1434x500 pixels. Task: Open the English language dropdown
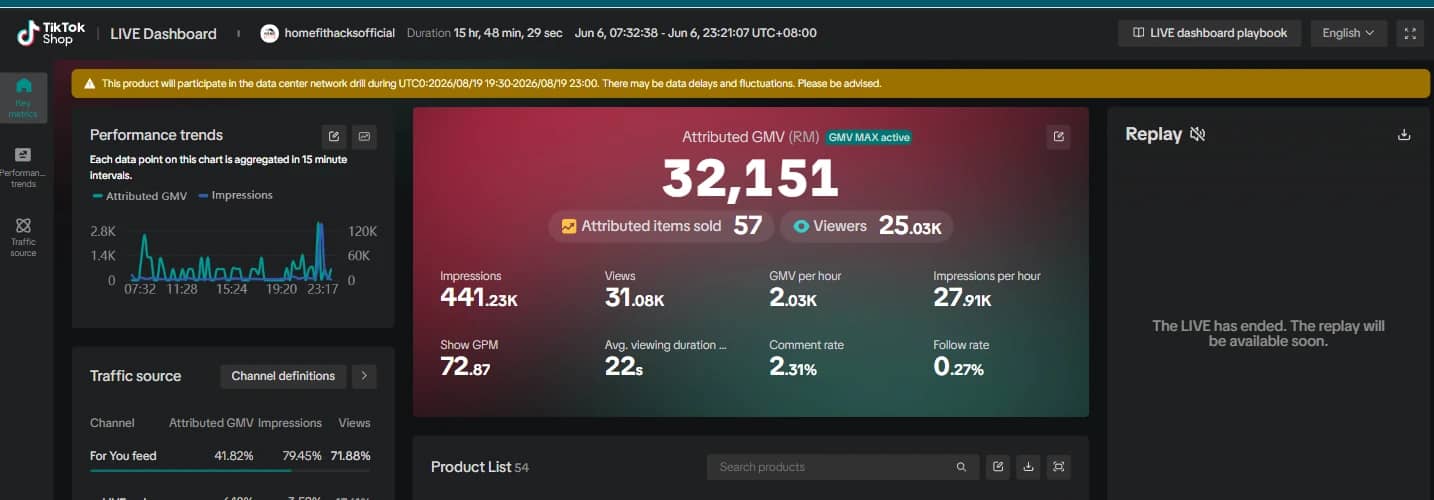(x=1348, y=33)
